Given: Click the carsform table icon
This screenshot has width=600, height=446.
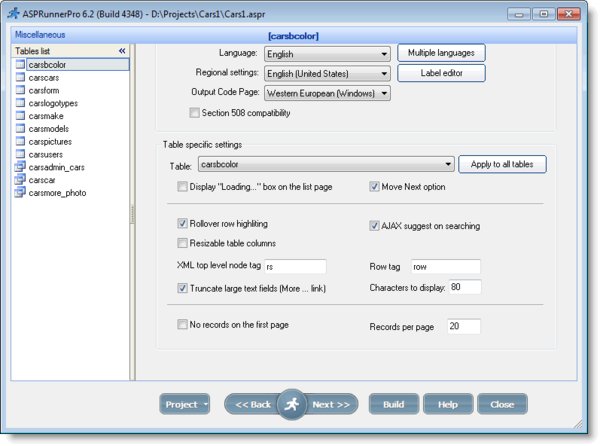Looking at the screenshot, I should coord(20,90).
